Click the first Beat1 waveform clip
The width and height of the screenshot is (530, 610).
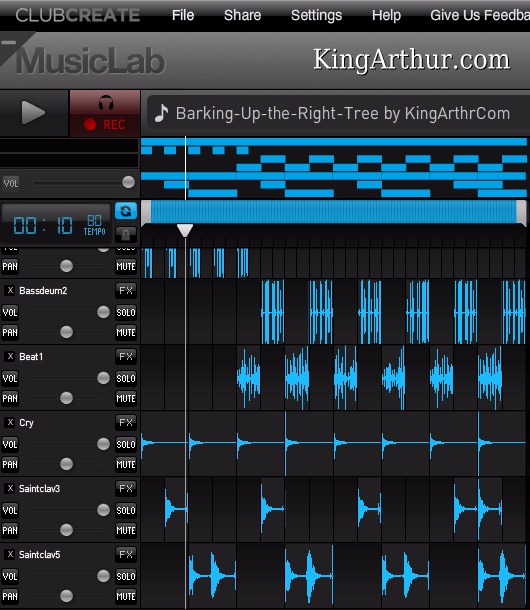coord(248,377)
